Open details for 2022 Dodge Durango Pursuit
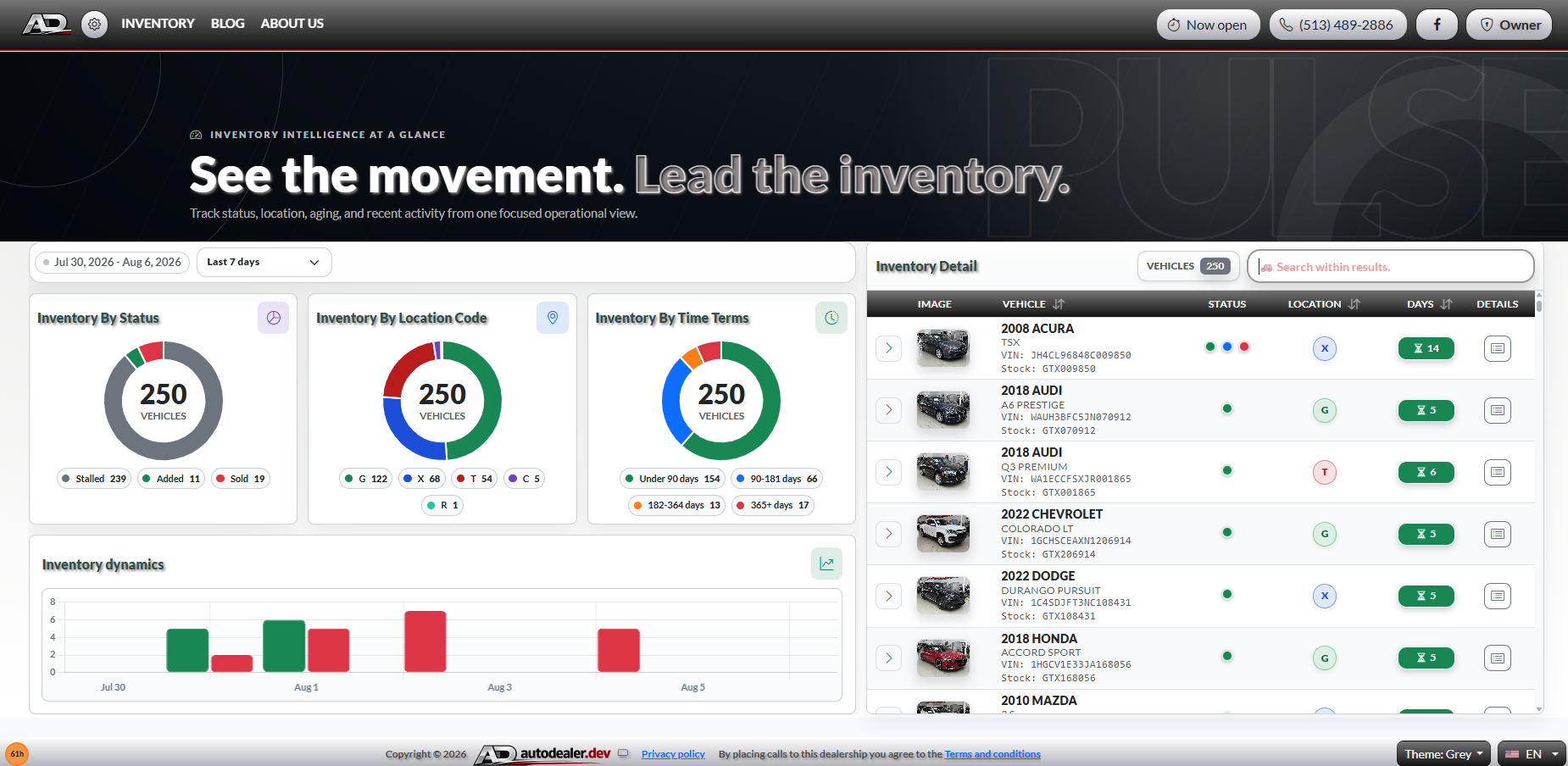The image size is (1568, 766). (1498, 596)
